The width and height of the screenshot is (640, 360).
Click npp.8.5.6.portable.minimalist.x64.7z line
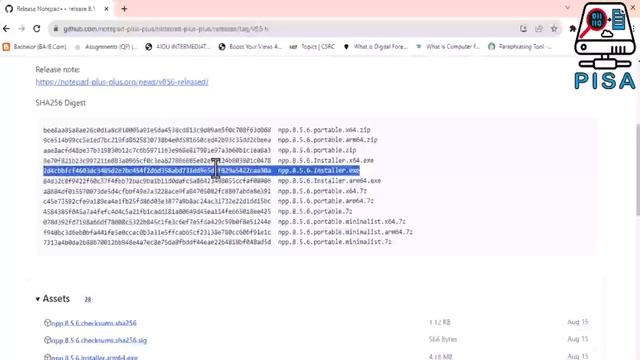coord(224,222)
